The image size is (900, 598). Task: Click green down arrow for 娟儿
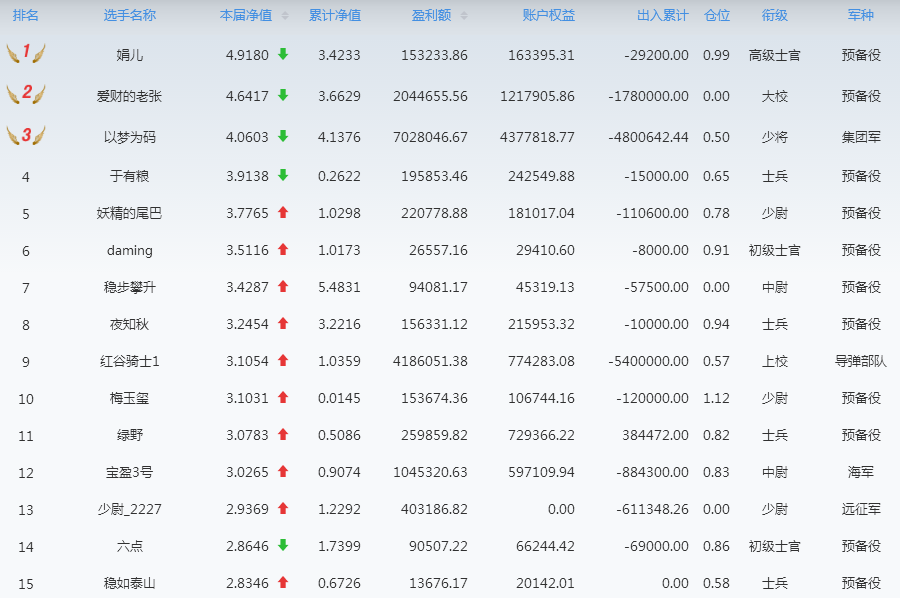click(x=283, y=55)
